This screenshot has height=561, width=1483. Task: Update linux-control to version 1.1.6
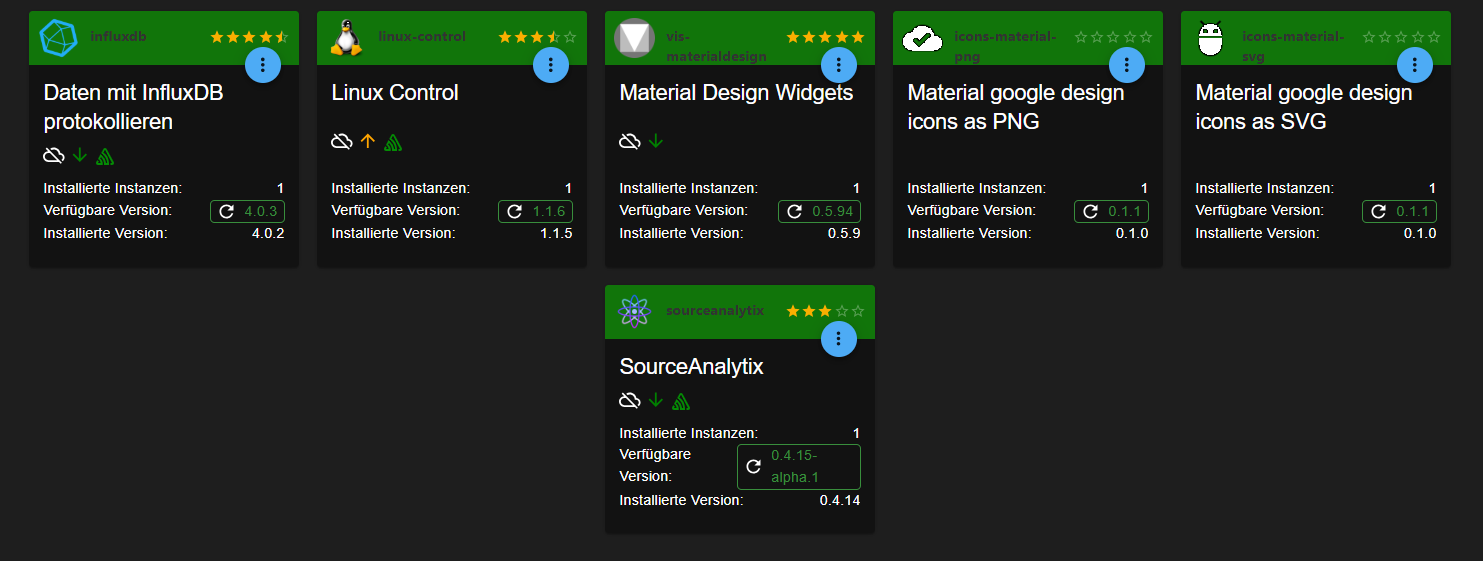[x=537, y=211]
